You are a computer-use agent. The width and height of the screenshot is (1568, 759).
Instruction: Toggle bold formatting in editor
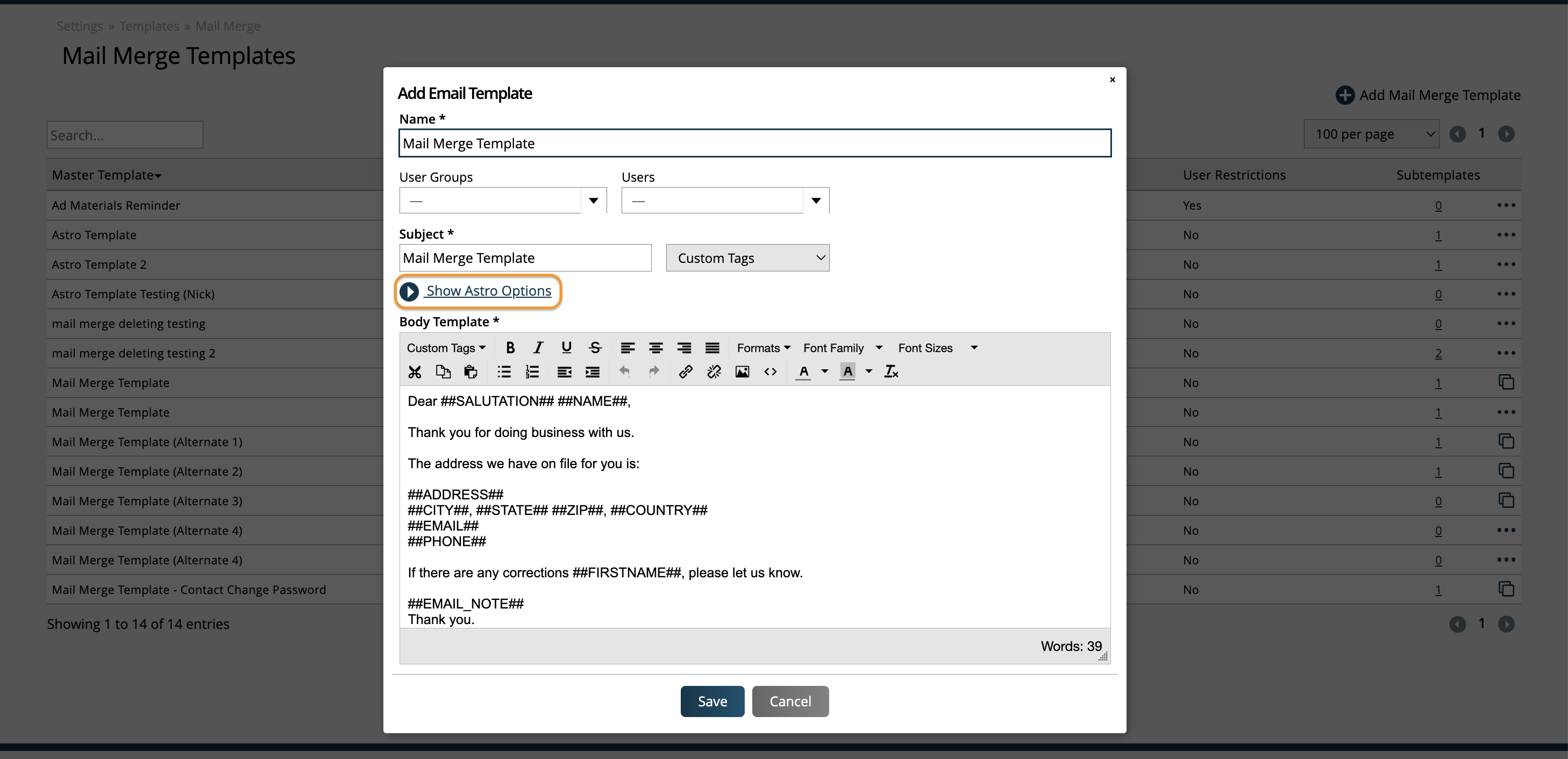(x=510, y=348)
